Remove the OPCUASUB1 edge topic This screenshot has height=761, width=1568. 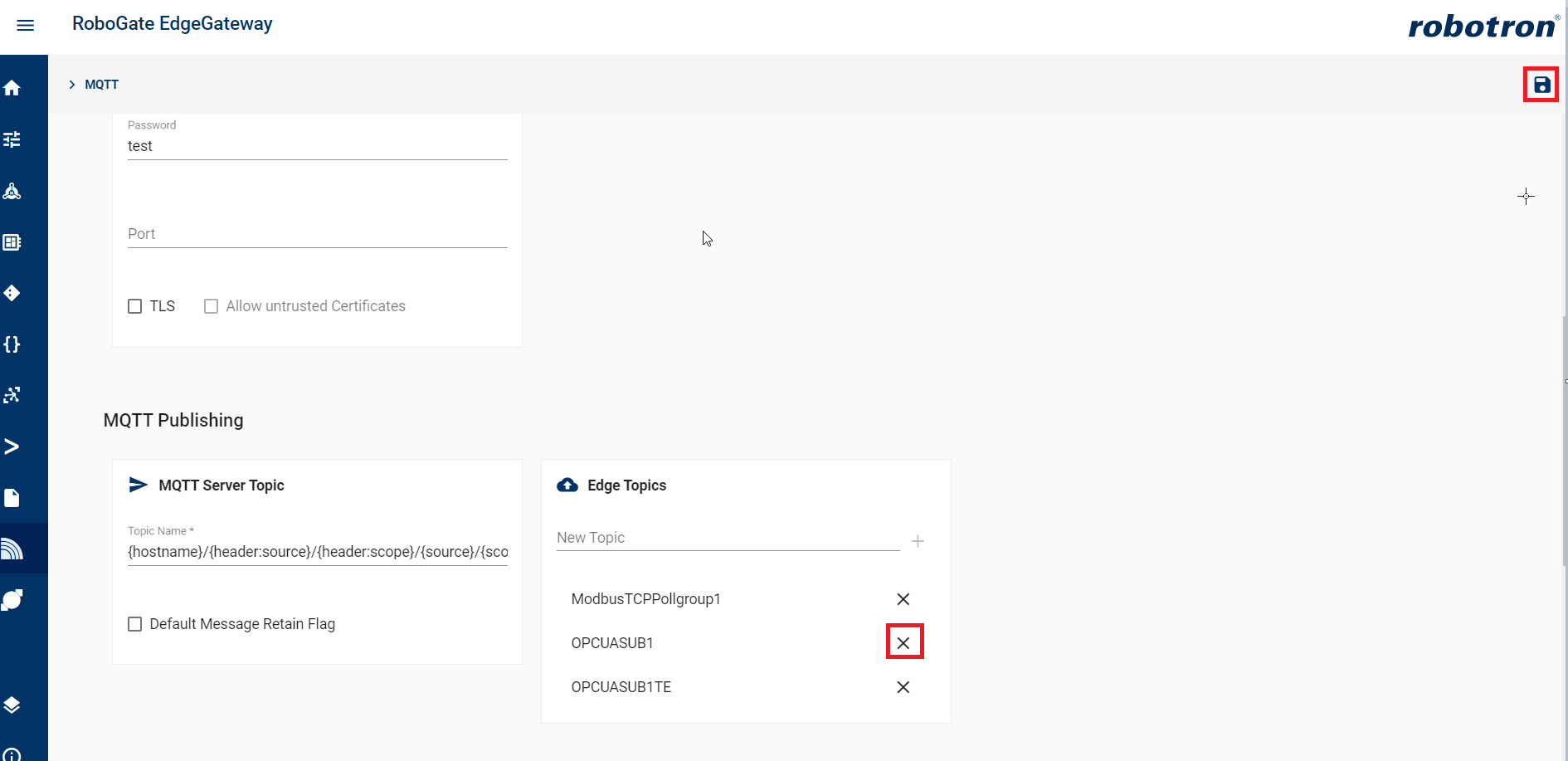(x=903, y=641)
